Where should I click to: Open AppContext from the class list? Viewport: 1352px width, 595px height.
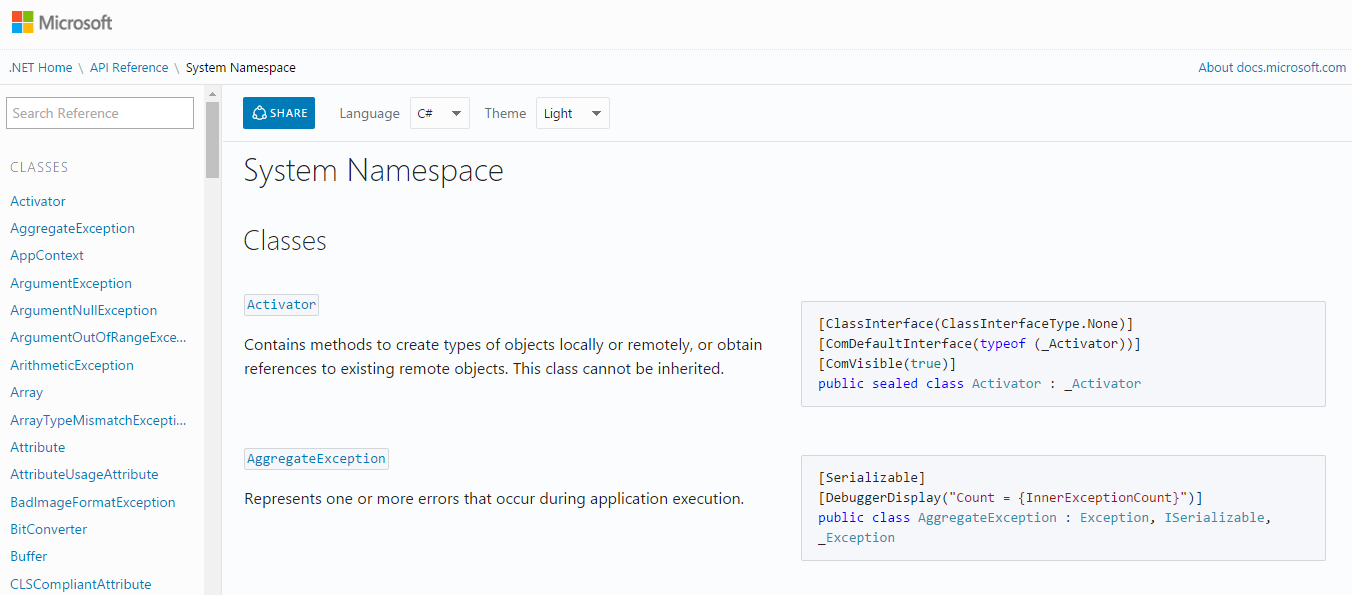coord(47,255)
